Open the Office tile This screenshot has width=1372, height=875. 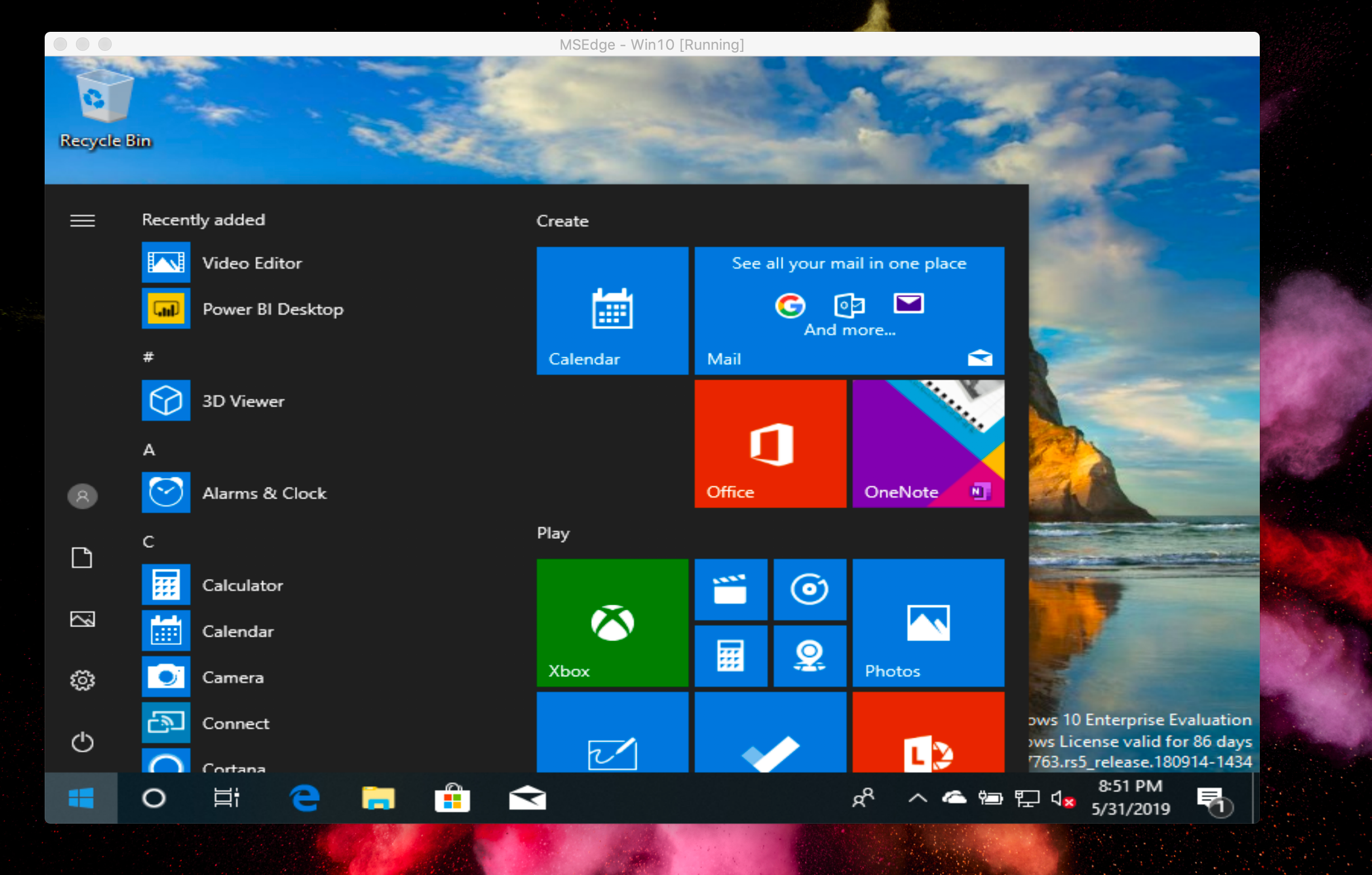(771, 444)
